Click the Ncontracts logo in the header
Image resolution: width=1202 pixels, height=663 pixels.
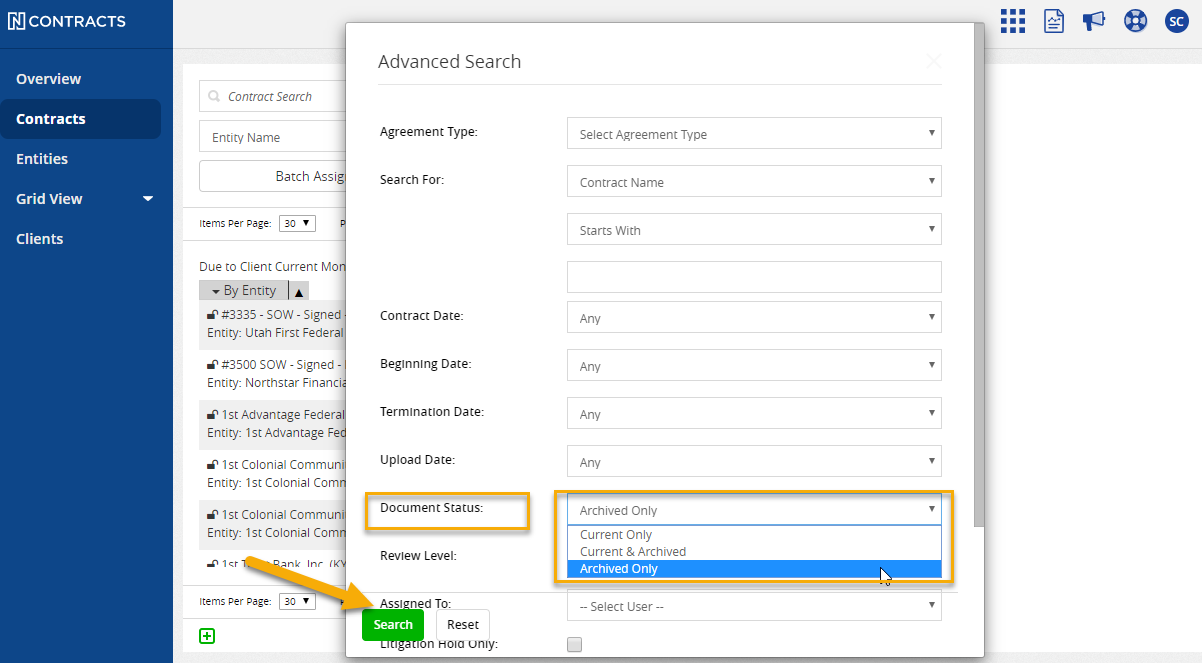coord(67,21)
